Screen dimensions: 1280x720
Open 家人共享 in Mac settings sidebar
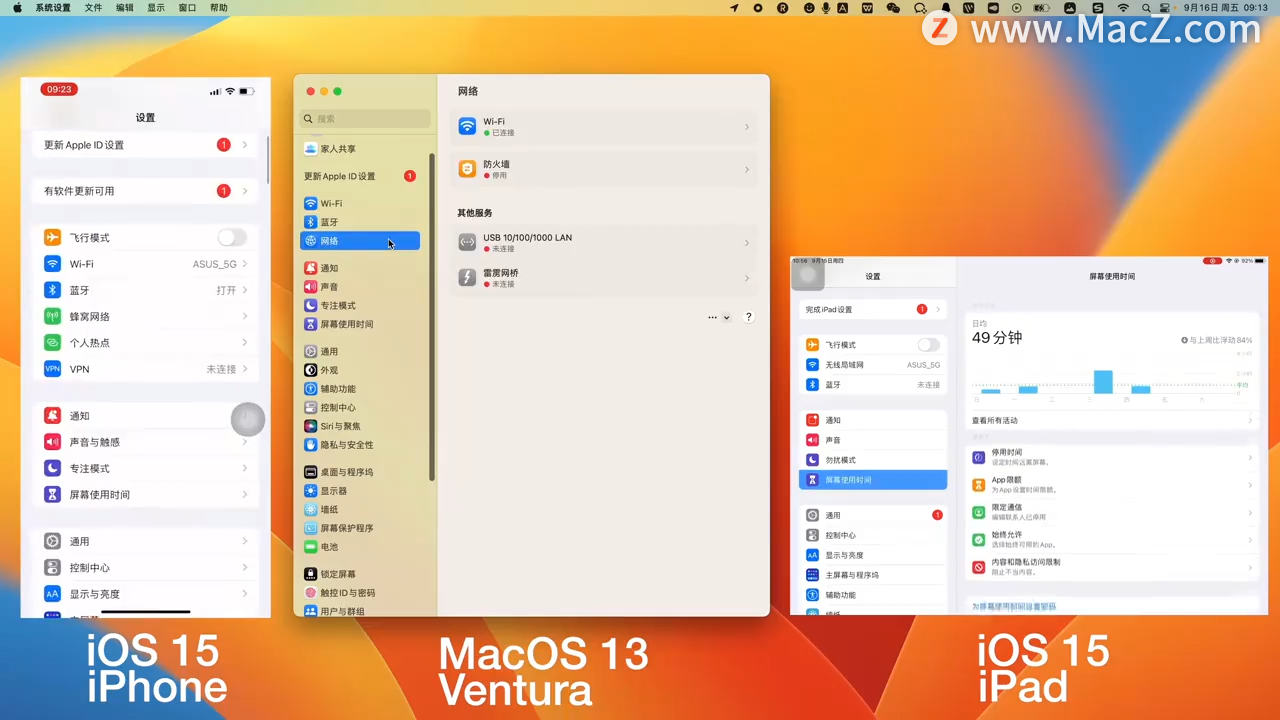[x=360, y=149]
